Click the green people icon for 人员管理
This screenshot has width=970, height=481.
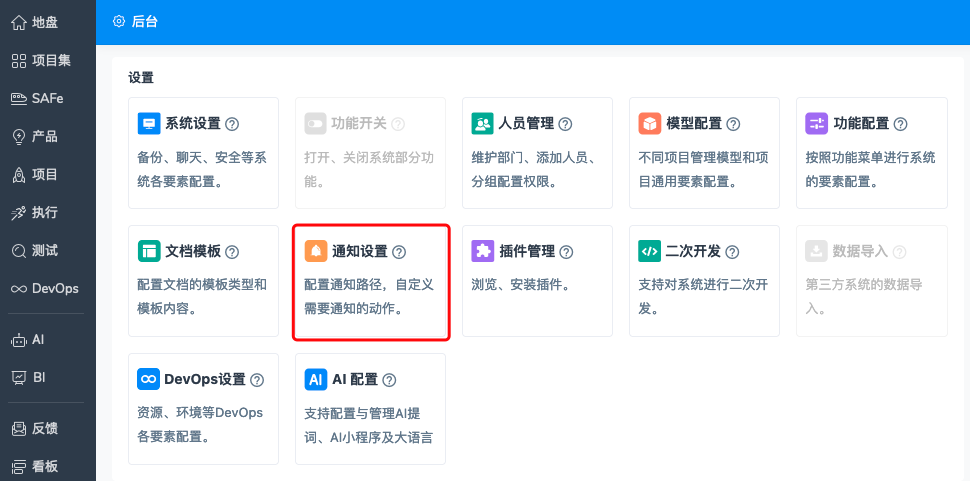(483, 124)
